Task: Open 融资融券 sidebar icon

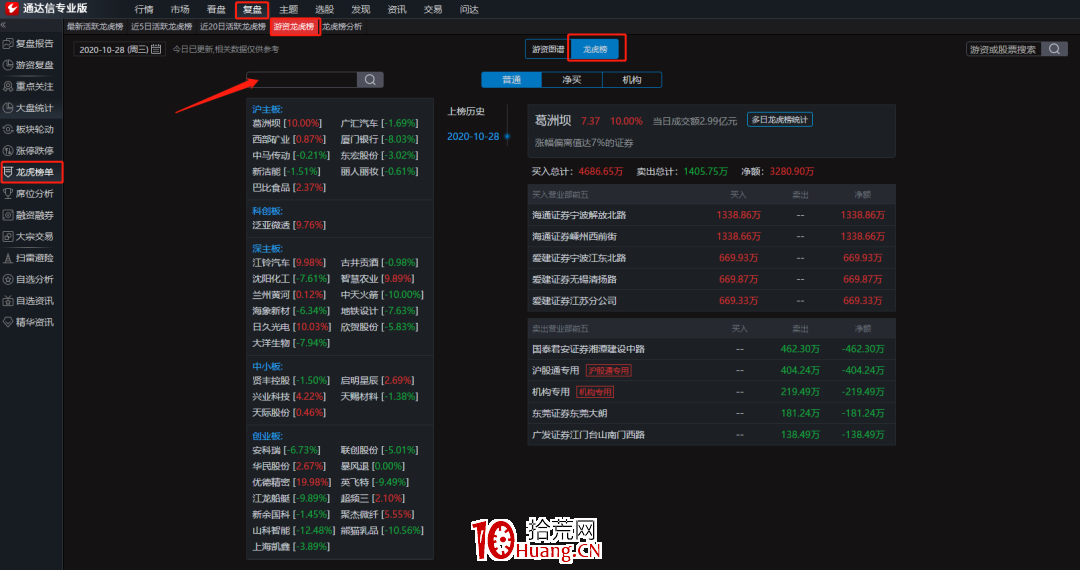Action: pos(8,215)
